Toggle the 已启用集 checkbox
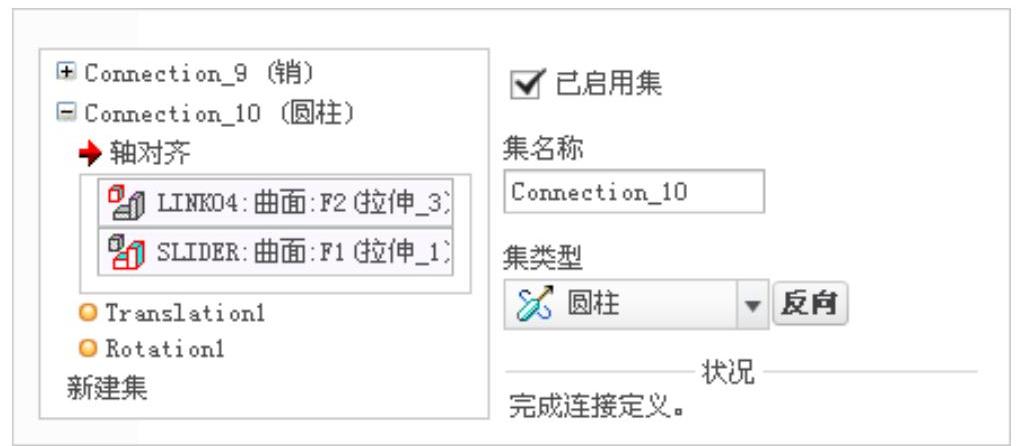 click(x=526, y=85)
